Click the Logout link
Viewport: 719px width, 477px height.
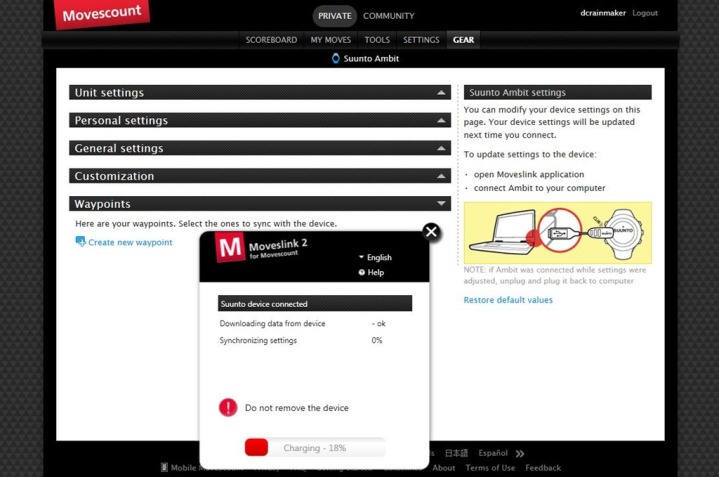click(645, 13)
